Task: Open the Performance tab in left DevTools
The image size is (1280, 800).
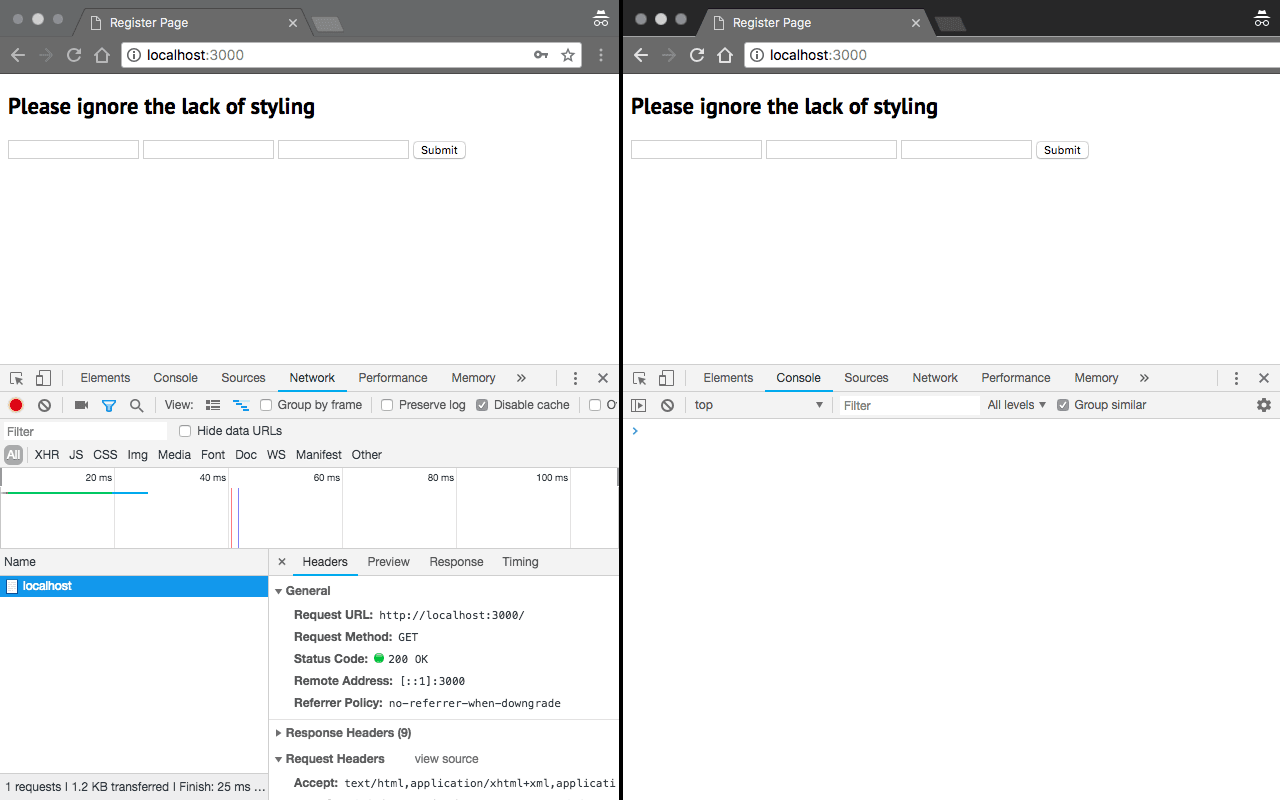Action: click(393, 378)
